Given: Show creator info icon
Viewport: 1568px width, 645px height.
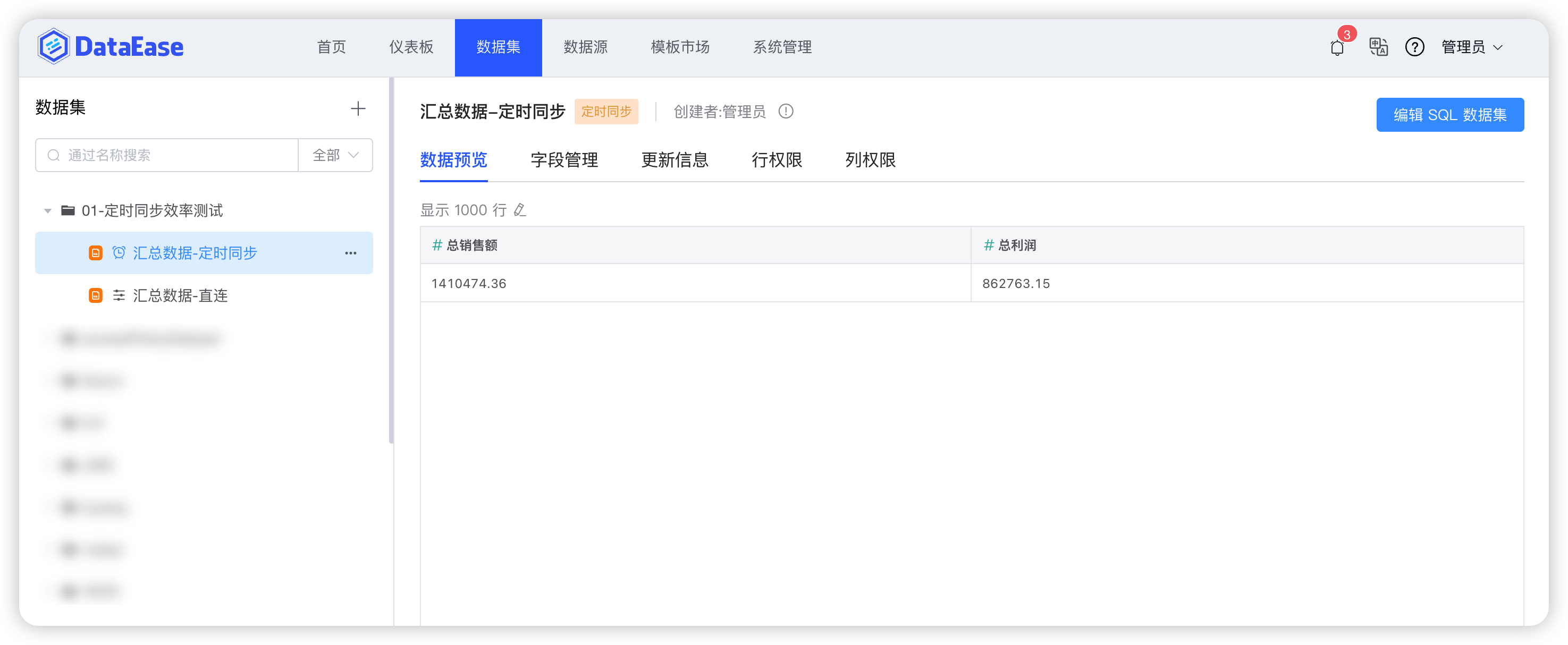Looking at the screenshot, I should 786,112.
